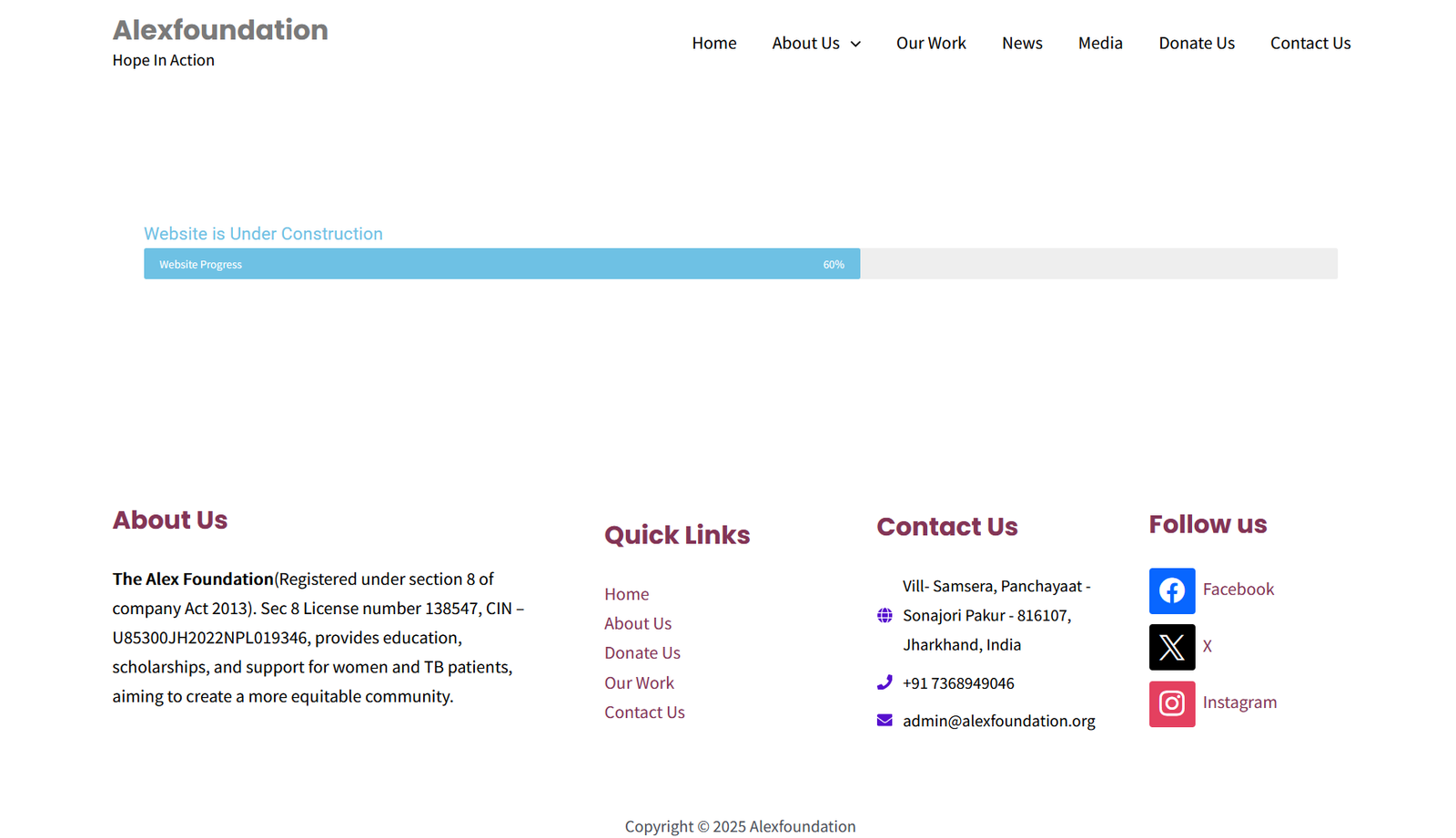Click the X social media icon
The height and width of the screenshot is (838, 1456).
tap(1172, 647)
